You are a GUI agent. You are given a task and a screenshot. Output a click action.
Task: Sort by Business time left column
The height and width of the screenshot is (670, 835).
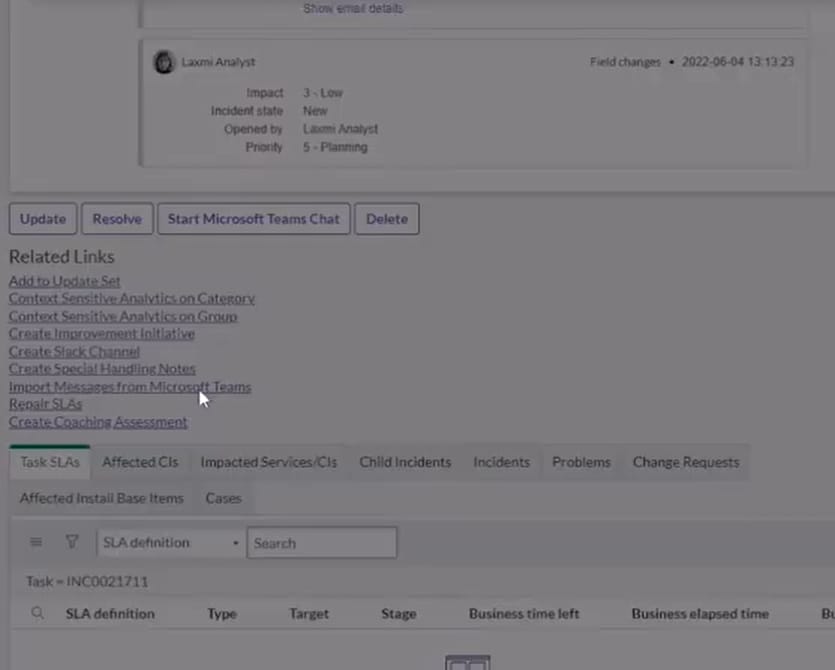[x=524, y=614]
